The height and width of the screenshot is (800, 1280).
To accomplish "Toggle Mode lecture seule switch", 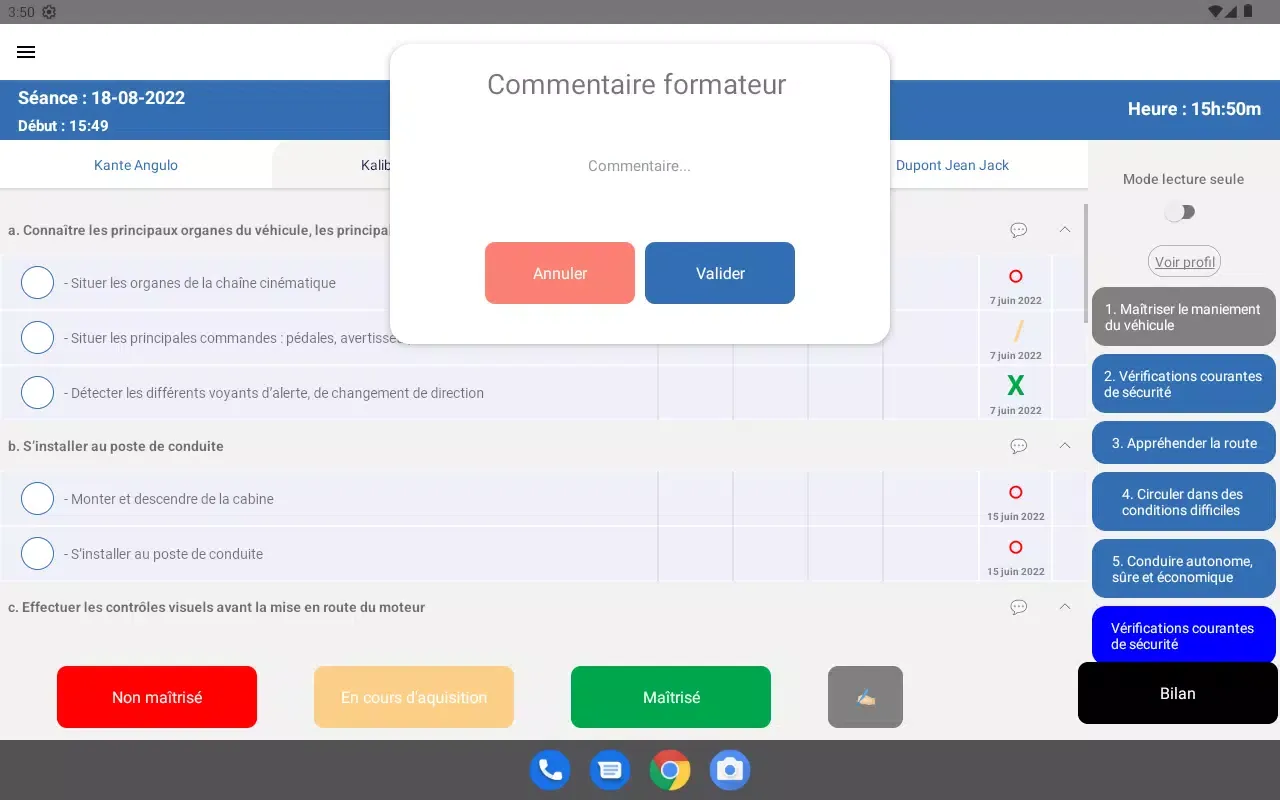I will [x=1181, y=212].
